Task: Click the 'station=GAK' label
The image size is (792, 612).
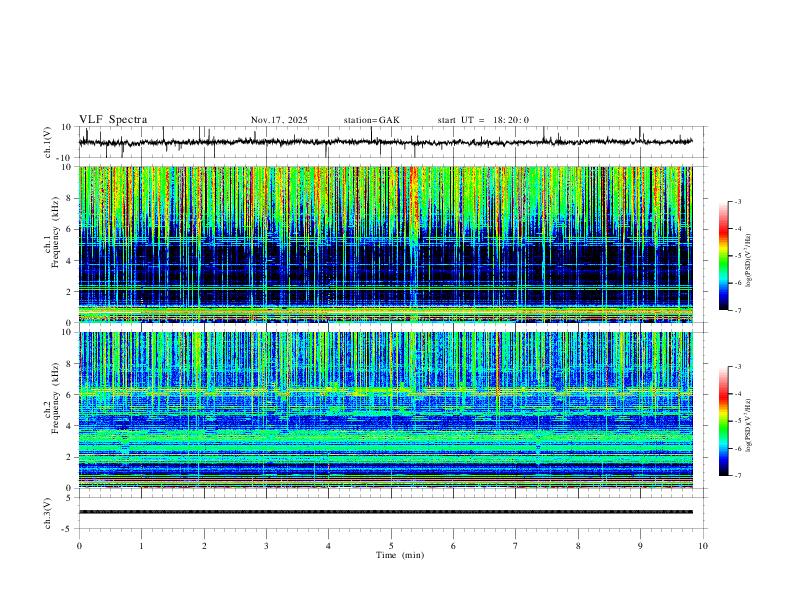Action: point(371,120)
